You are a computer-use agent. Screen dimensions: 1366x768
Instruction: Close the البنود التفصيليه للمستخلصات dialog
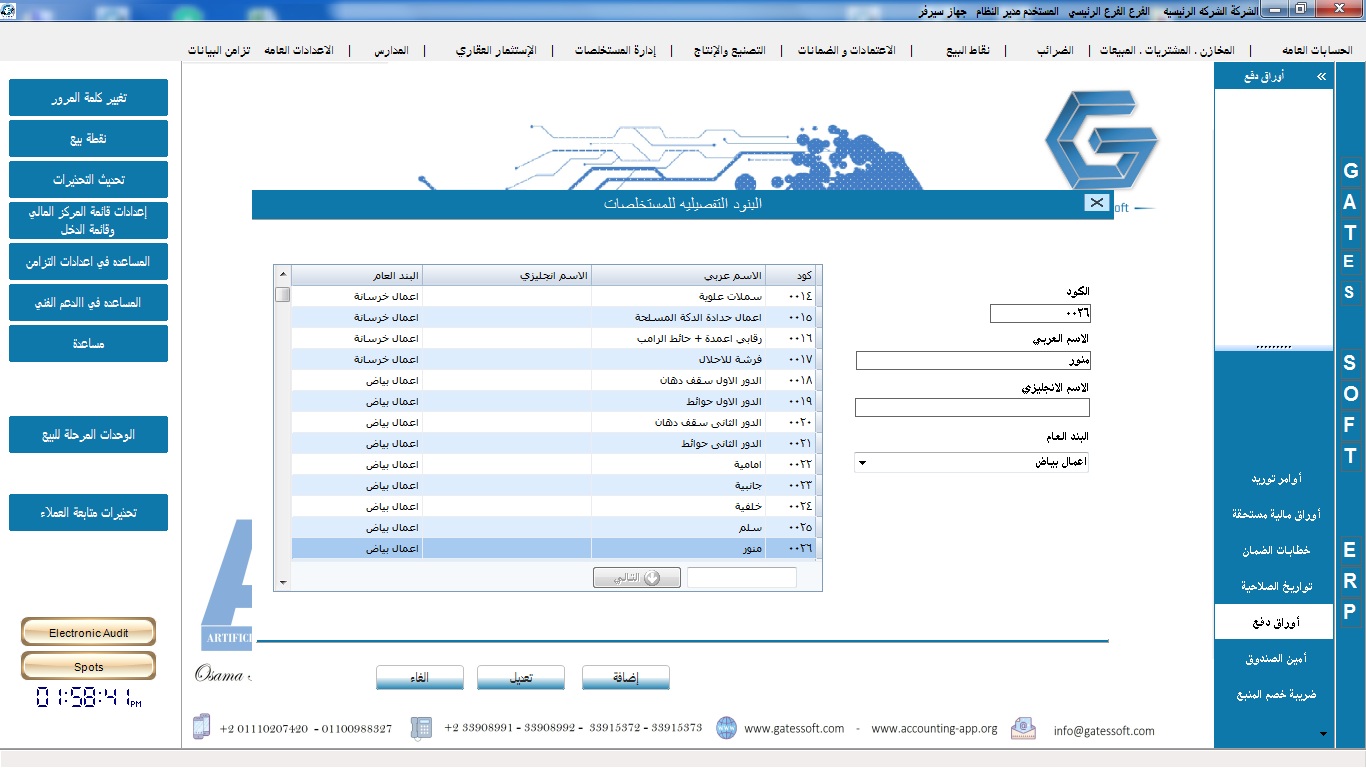(x=1097, y=203)
